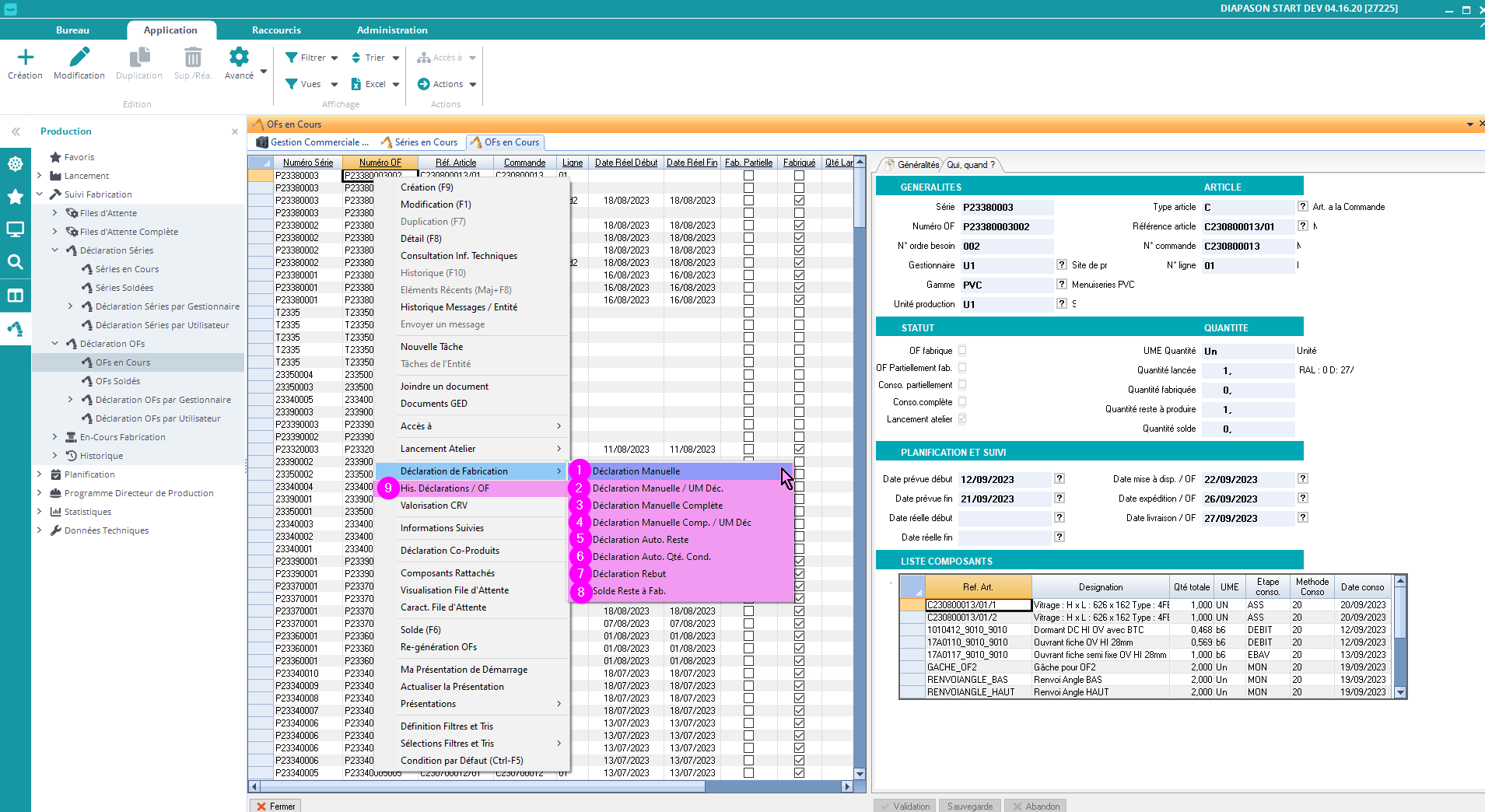
Task: Expand the Planification tree node
Action: click(40, 474)
